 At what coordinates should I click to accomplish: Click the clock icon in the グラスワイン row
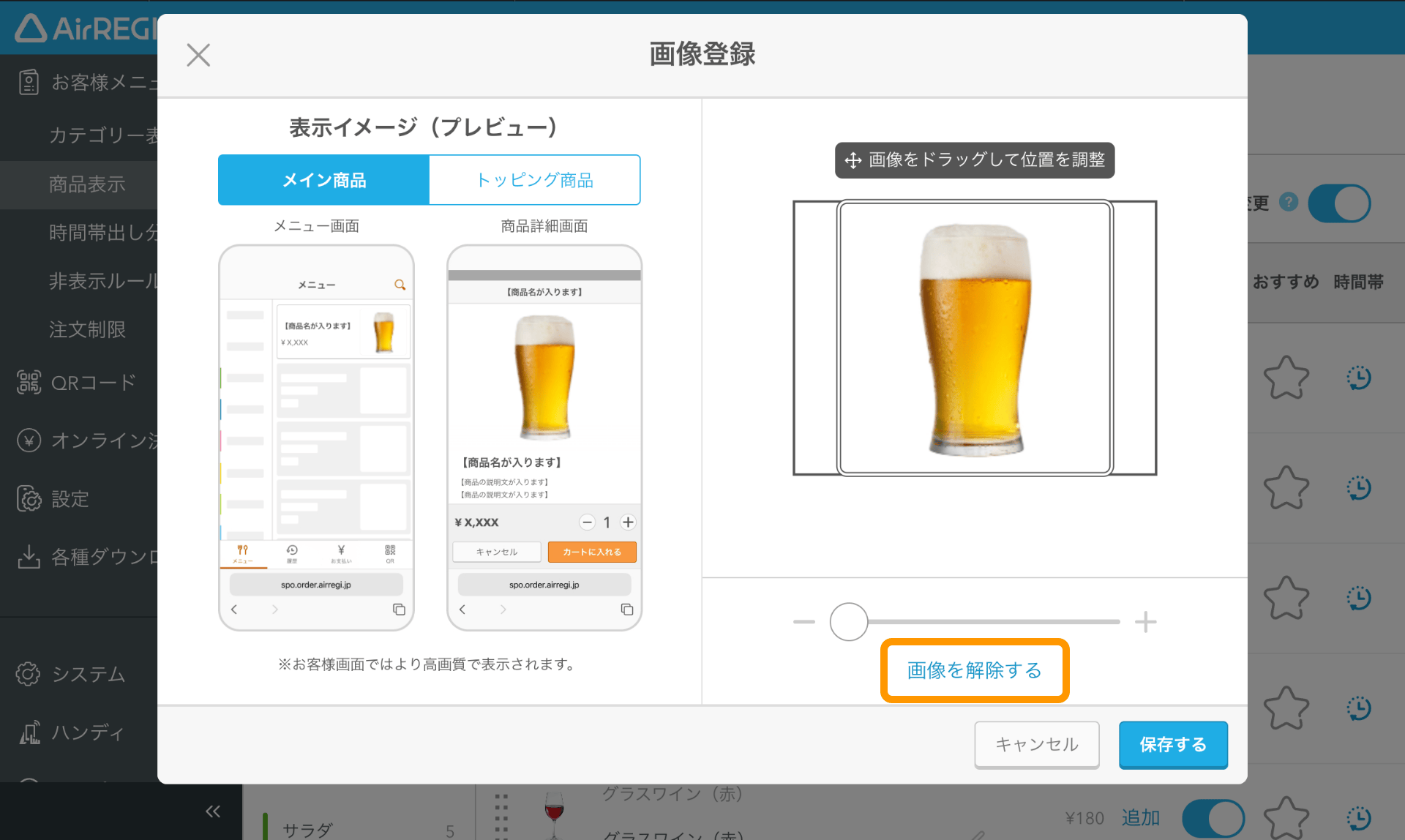1359,818
